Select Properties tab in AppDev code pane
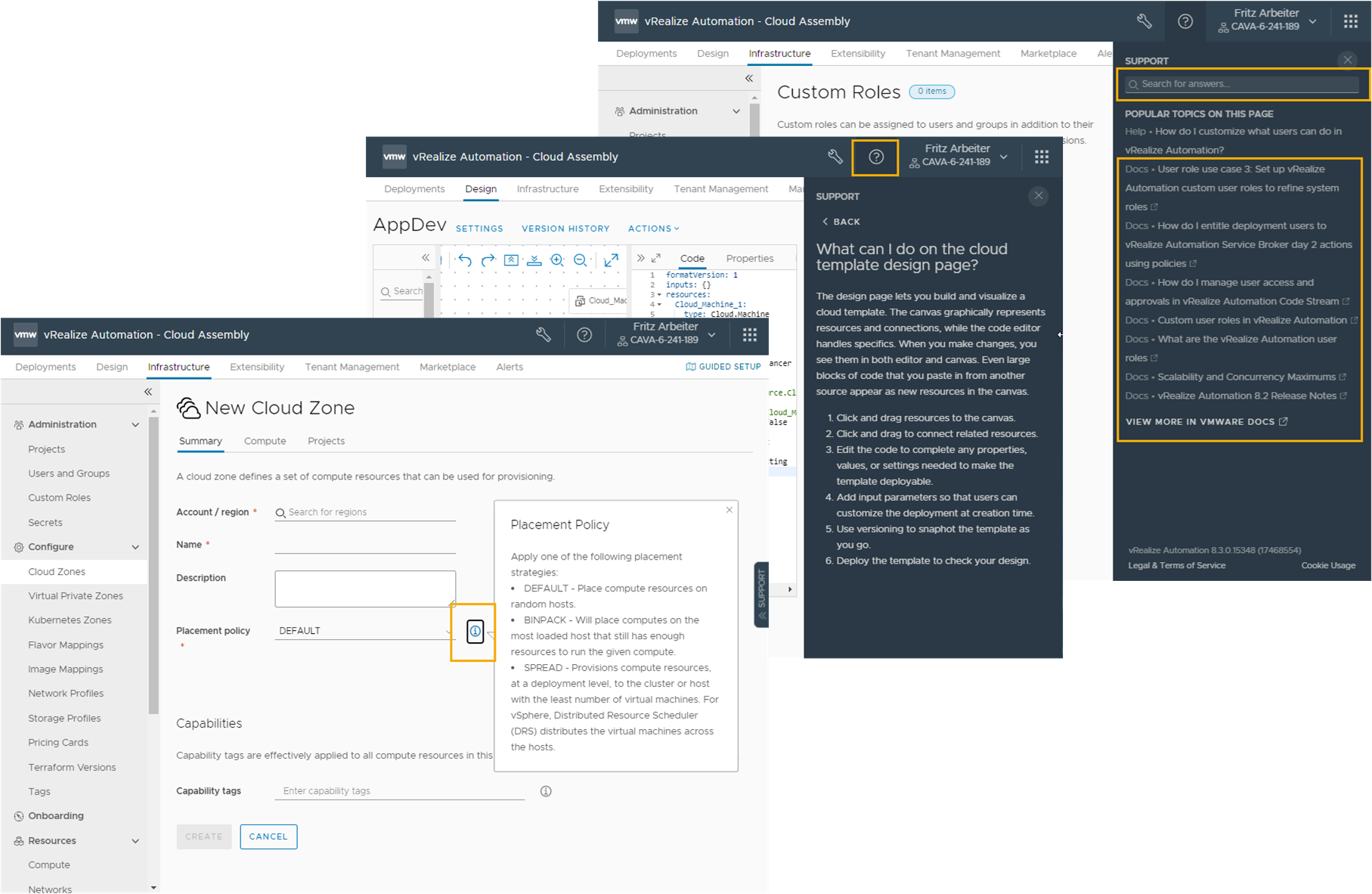Image resolution: width=1372 pixels, height=894 pixels. 750,259
